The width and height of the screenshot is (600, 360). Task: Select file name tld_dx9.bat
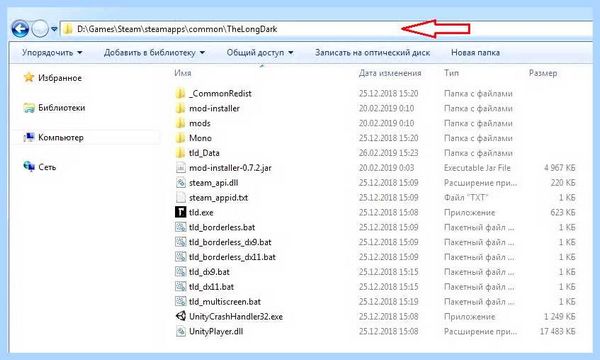point(209,272)
